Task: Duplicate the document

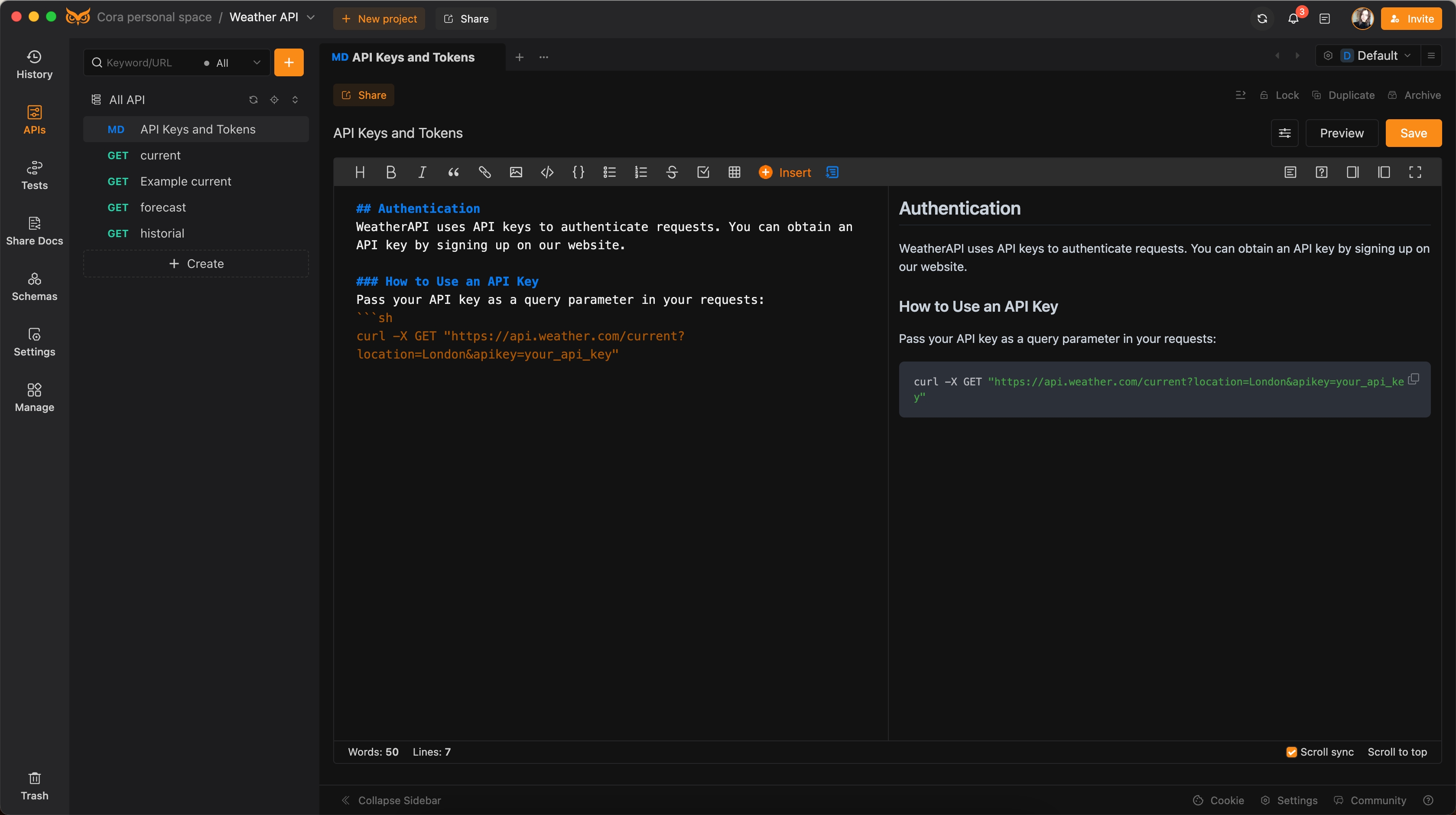Action: 1343,95
